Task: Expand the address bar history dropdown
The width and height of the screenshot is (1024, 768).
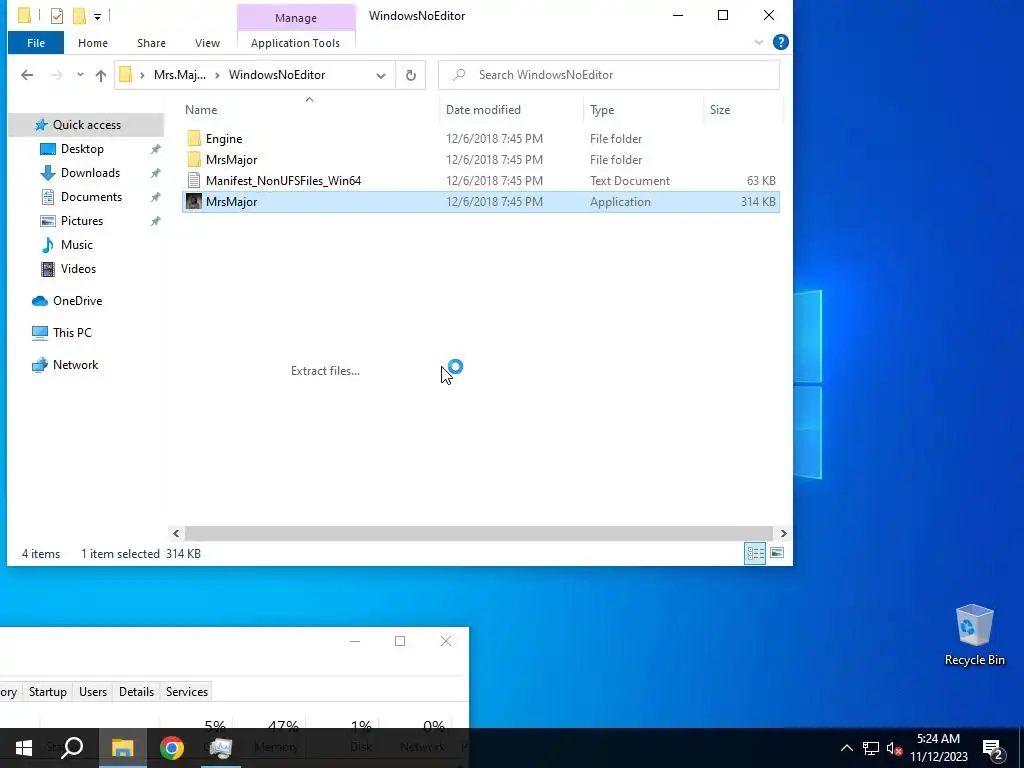Action: [x=381, y=76]
